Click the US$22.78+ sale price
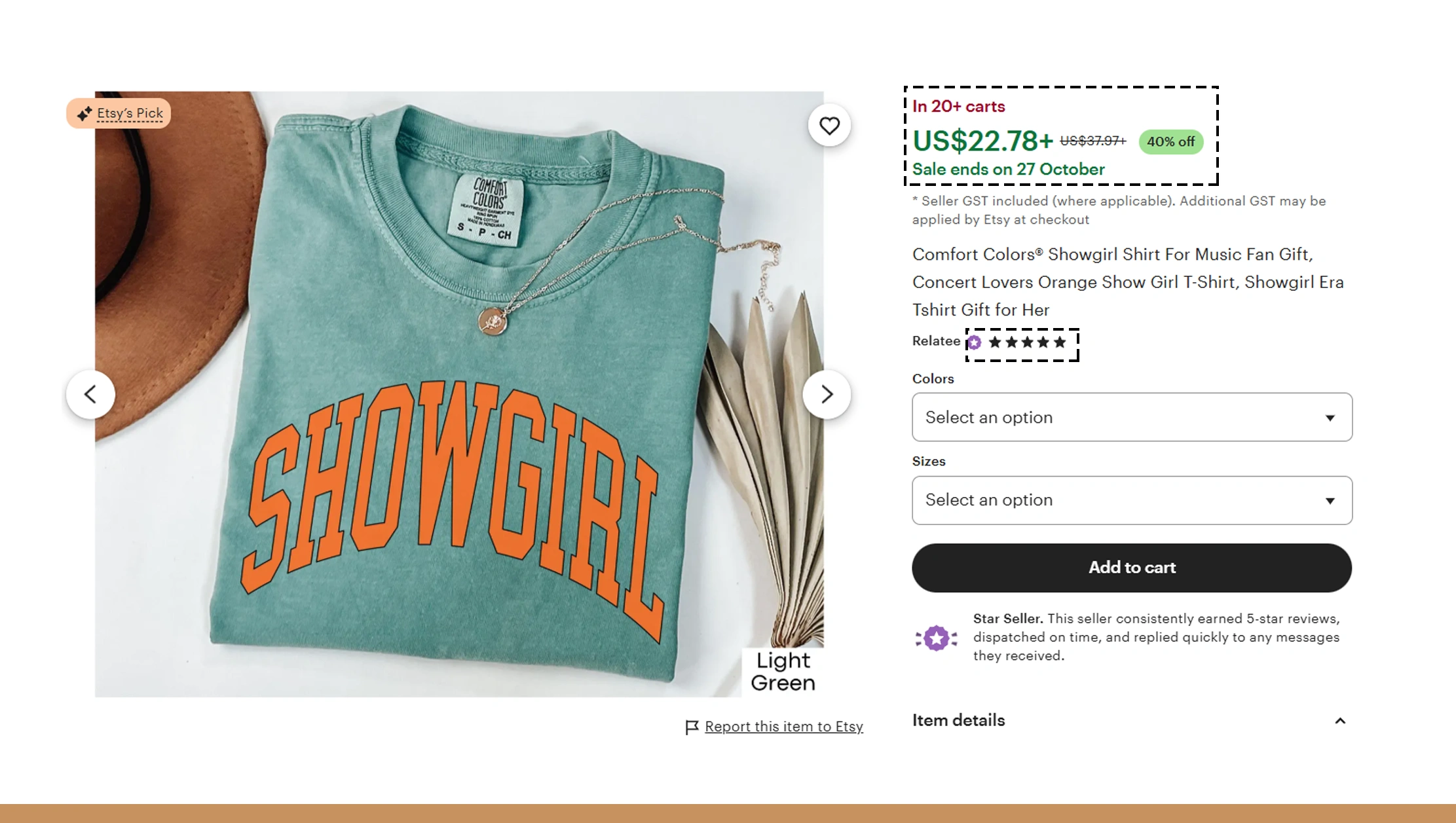 (982, 141)
